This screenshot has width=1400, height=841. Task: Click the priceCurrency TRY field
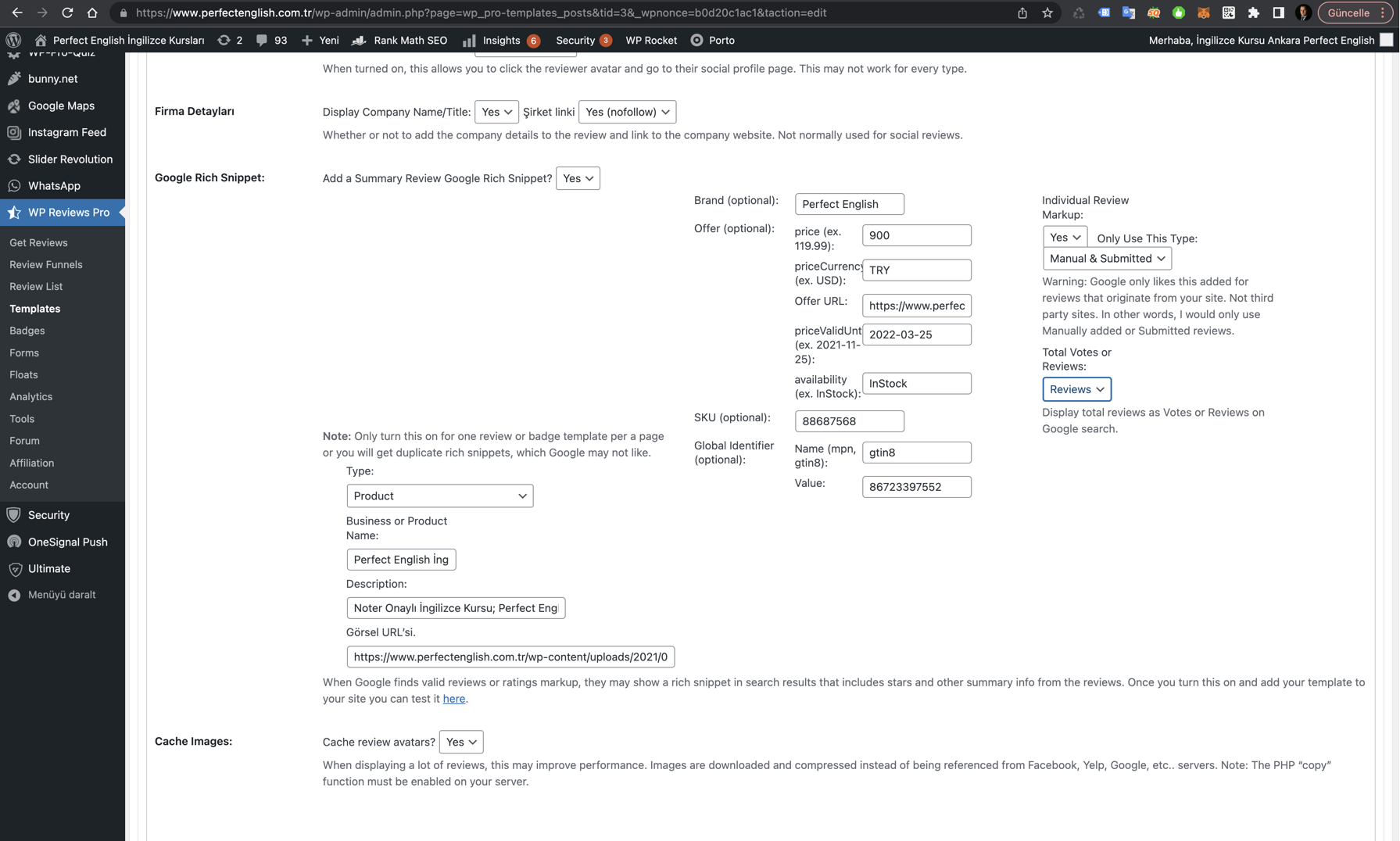(916, 270)
